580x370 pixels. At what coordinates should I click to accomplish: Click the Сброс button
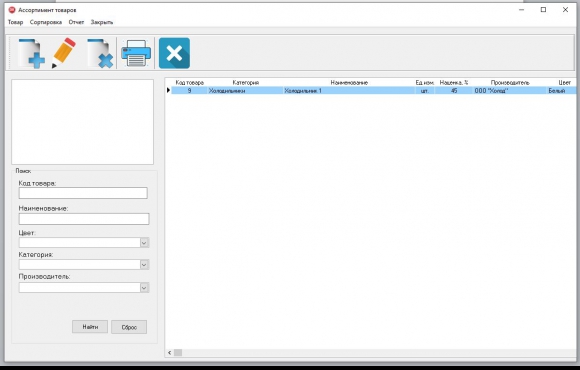(x=129, y=327)
